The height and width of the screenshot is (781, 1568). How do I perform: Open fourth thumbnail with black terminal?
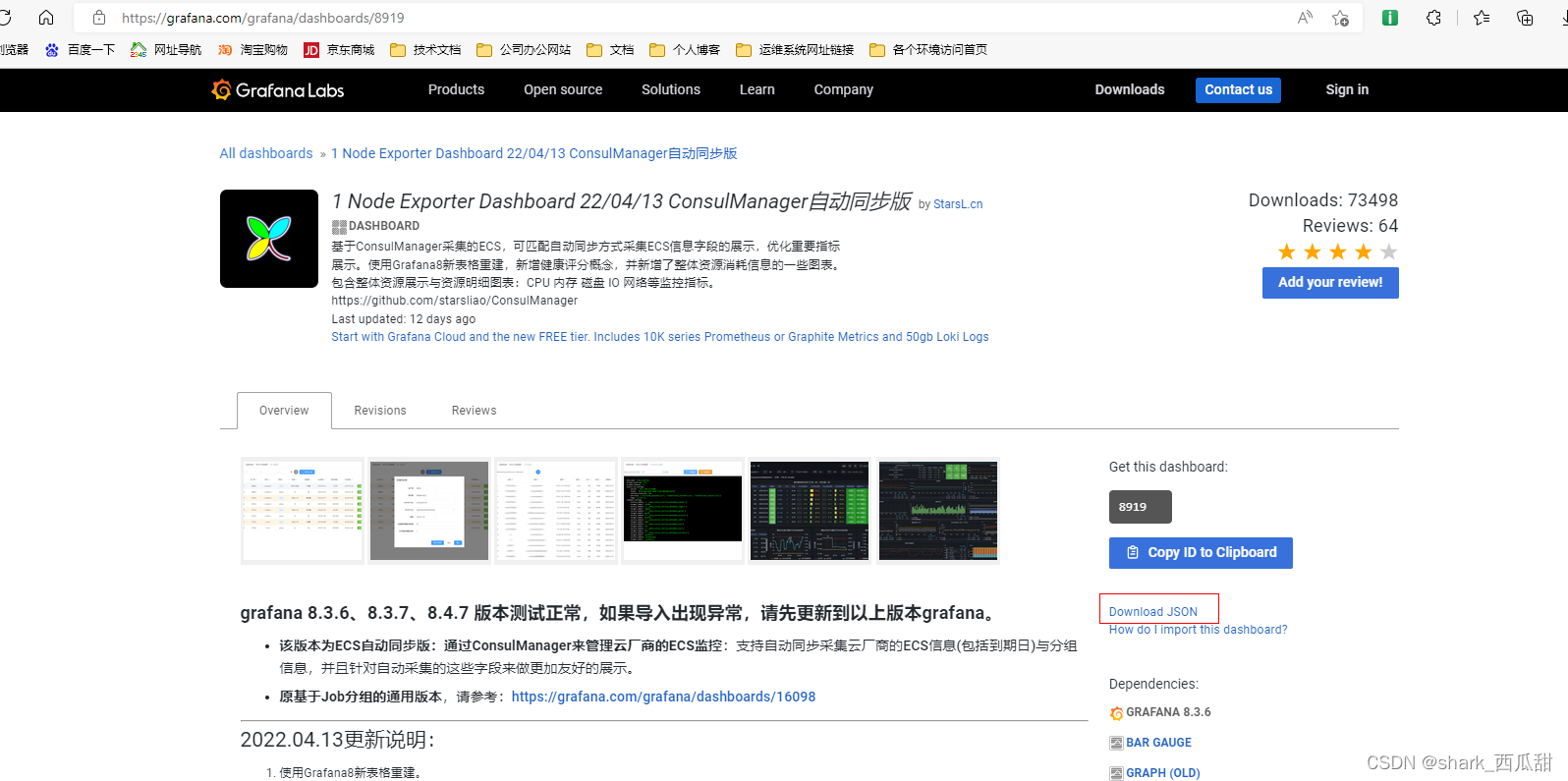pyautogui.click(x=683, y=511)
